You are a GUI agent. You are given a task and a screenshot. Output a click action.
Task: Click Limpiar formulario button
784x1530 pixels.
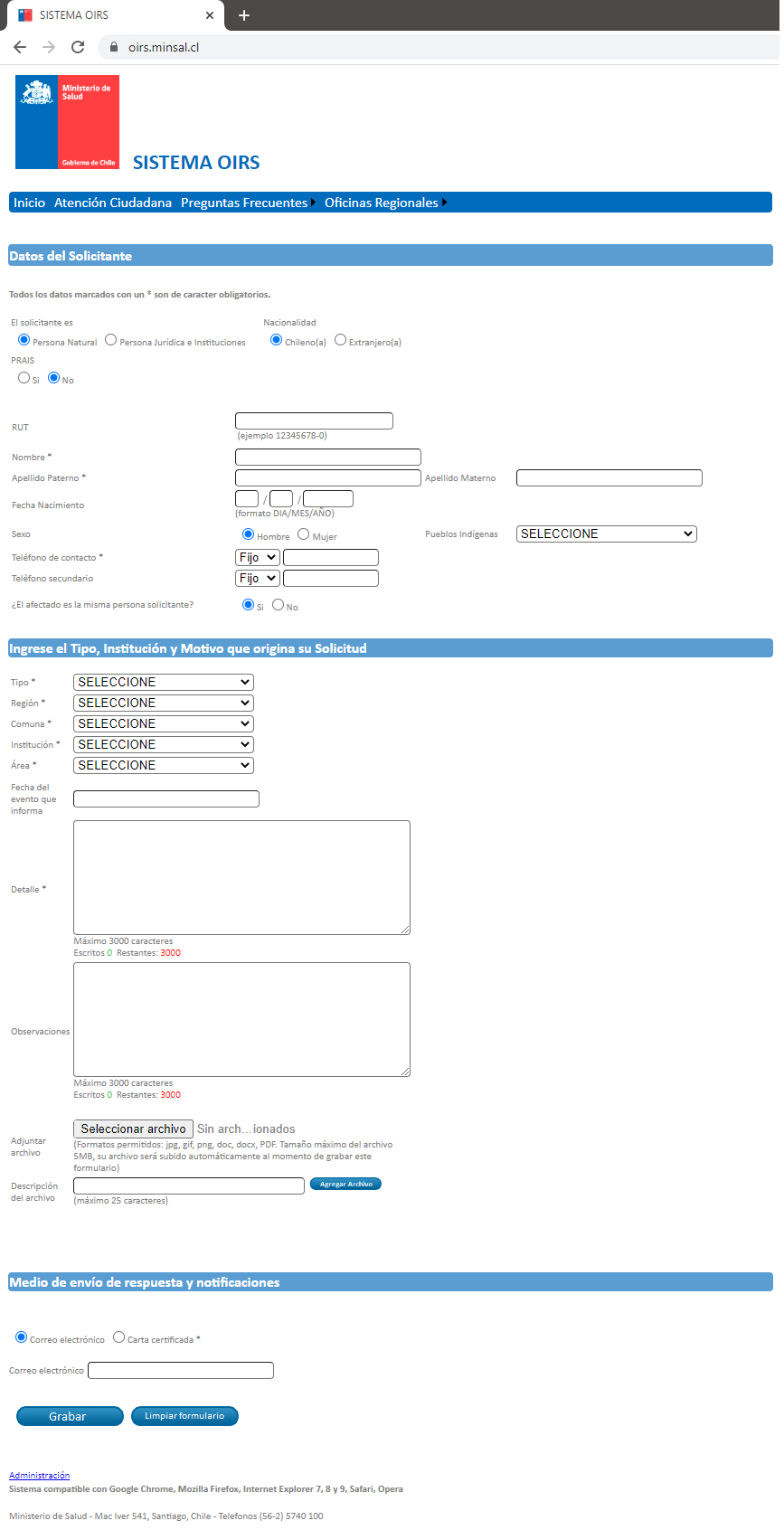pos(184,1416)
